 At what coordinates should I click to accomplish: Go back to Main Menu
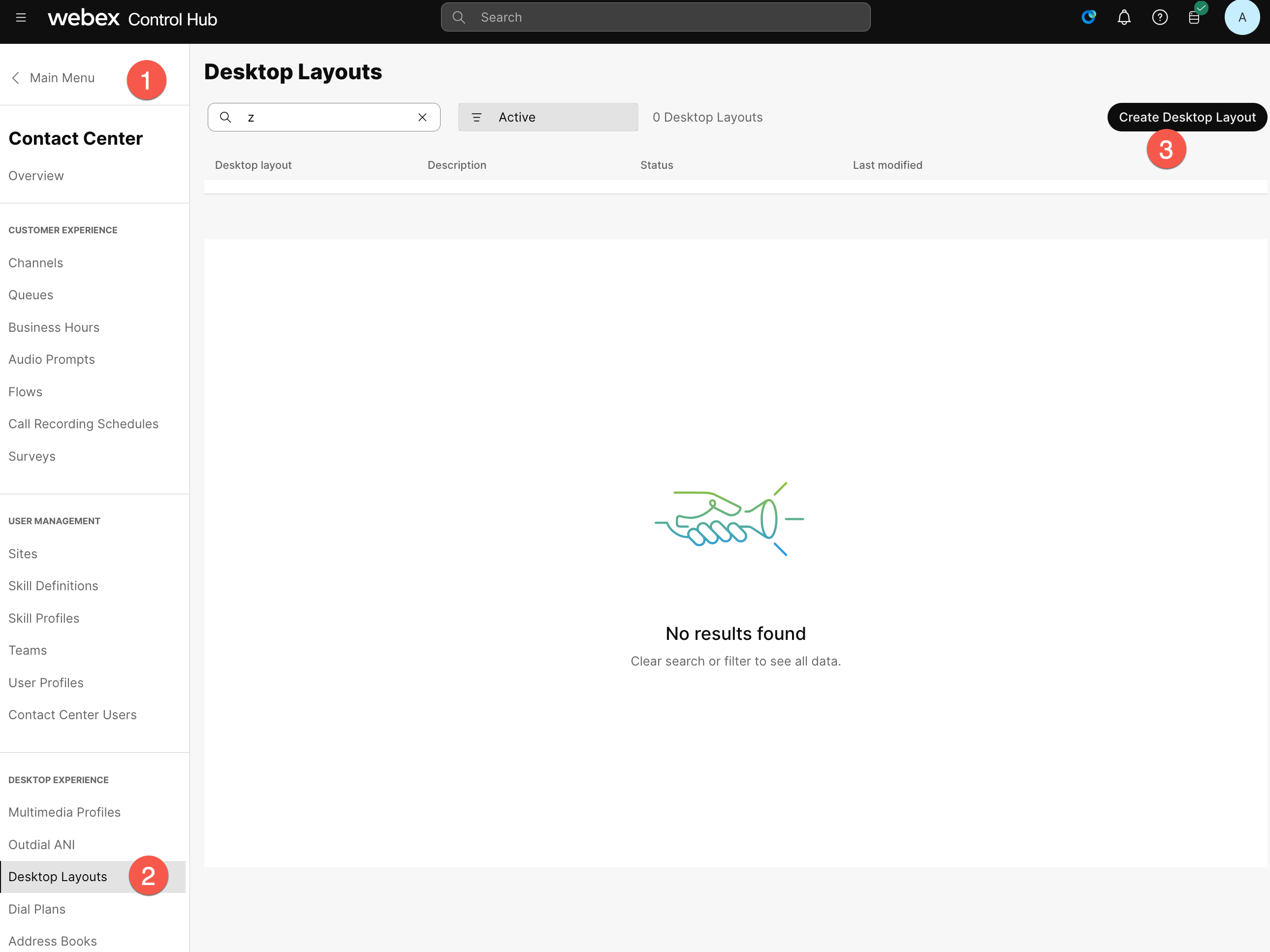[x=62, y=77]
